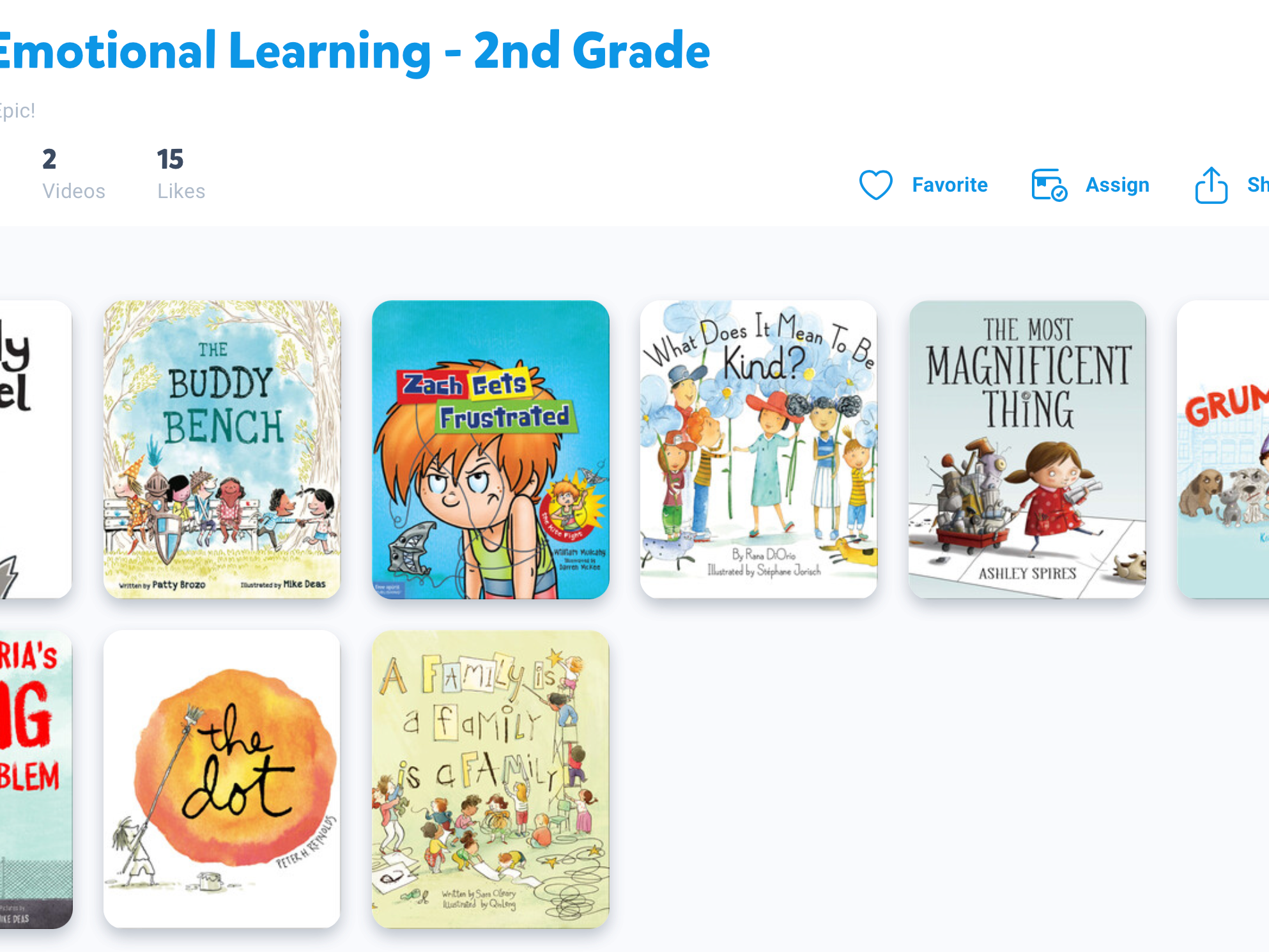Click the Emotional Learning 2nd Grade title
Viewport: 1269px width, 952px height.
(354, 51)
